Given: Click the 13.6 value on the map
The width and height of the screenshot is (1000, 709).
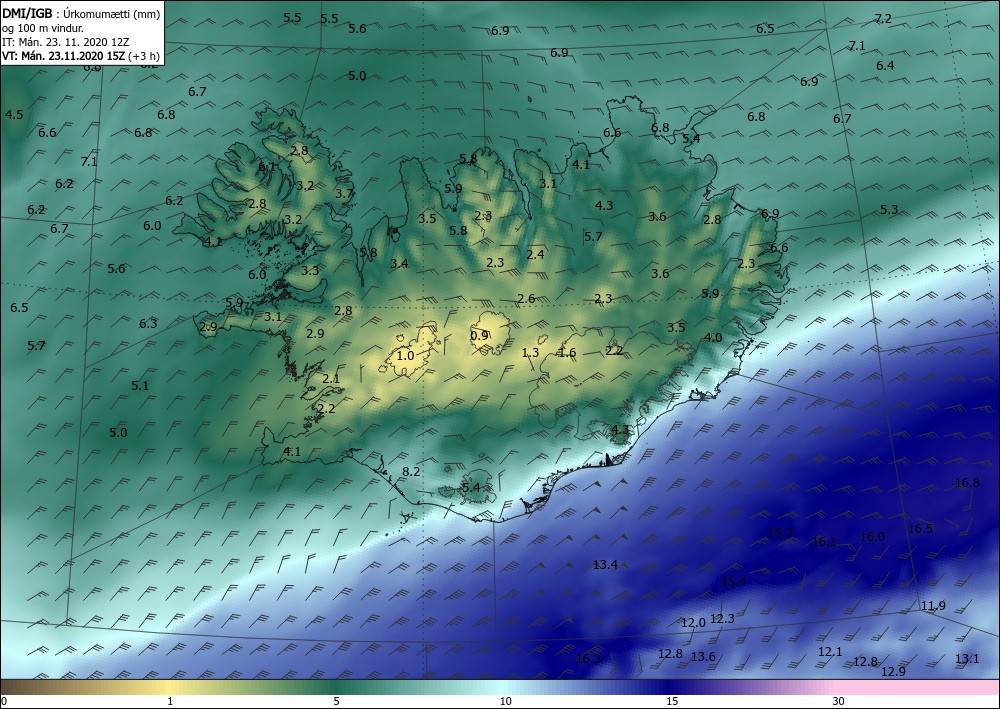Looking at the screenshot, I should (x=703, y=657).
